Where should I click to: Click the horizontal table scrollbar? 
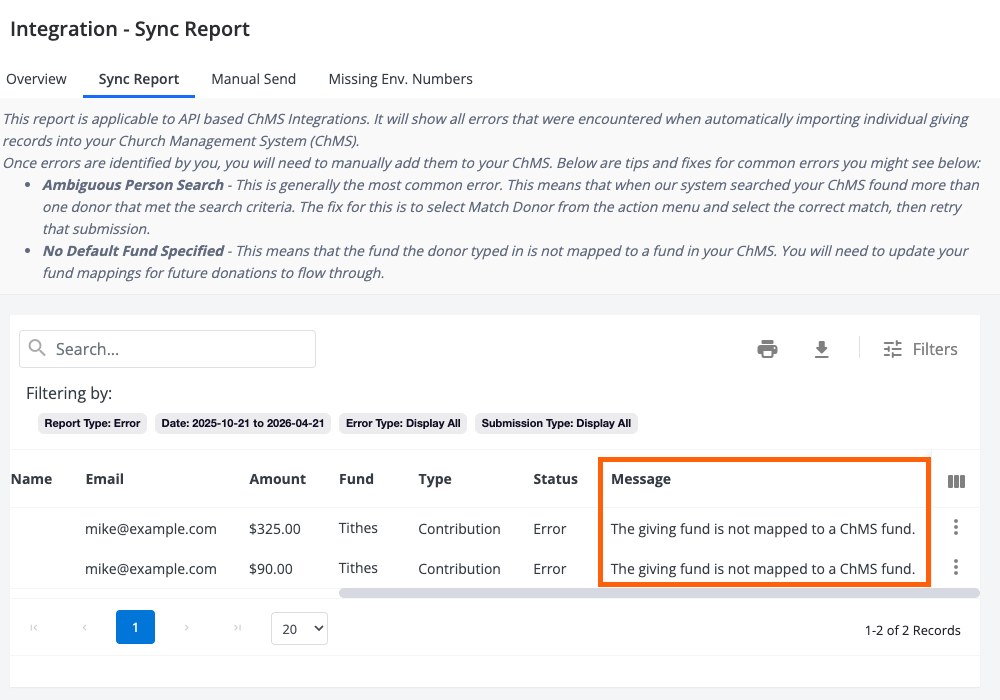tap(658, 593)
